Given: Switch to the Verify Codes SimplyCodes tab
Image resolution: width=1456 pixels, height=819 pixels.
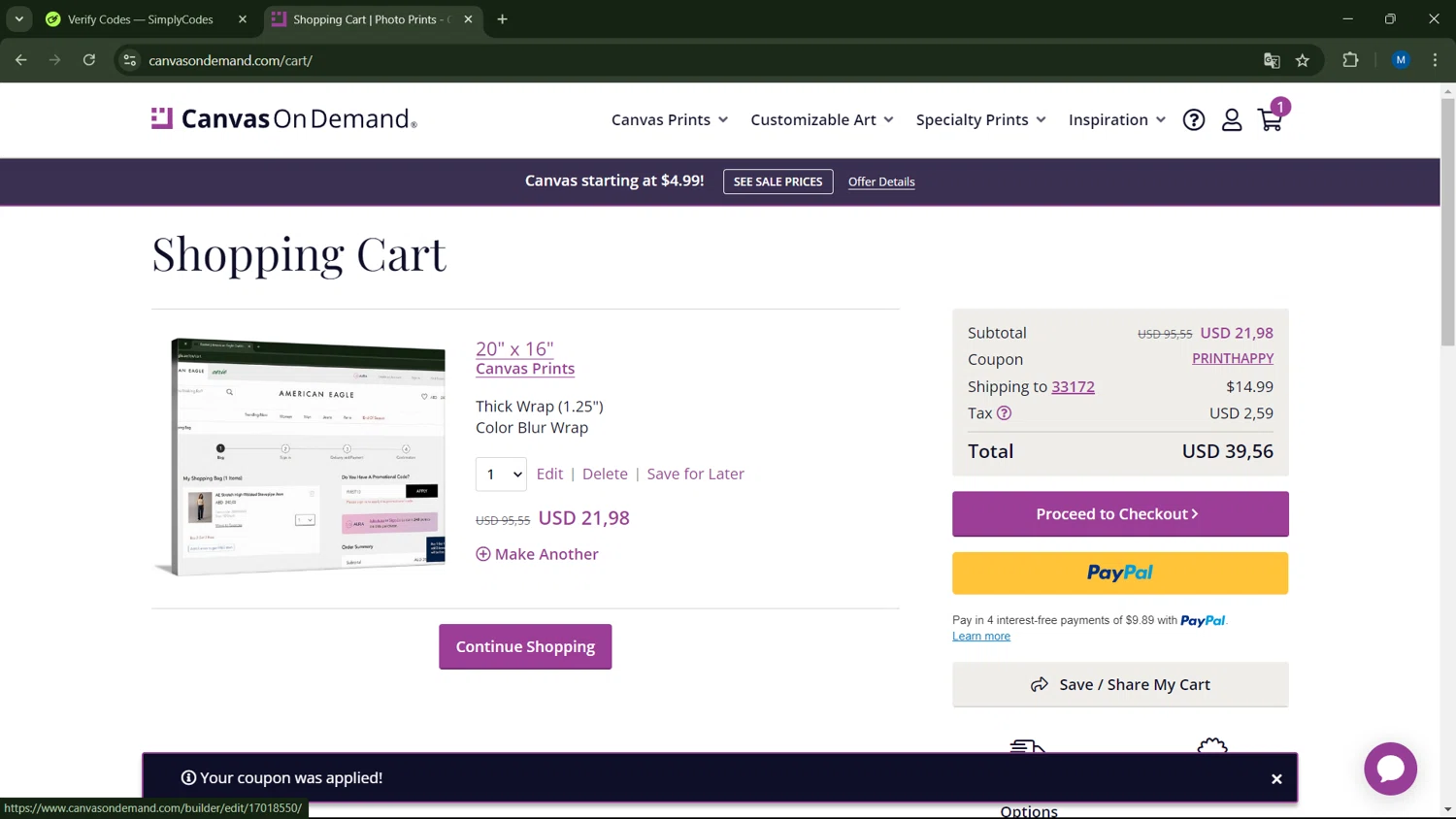Looking at the screenshot, I should [x=141, y=19].
